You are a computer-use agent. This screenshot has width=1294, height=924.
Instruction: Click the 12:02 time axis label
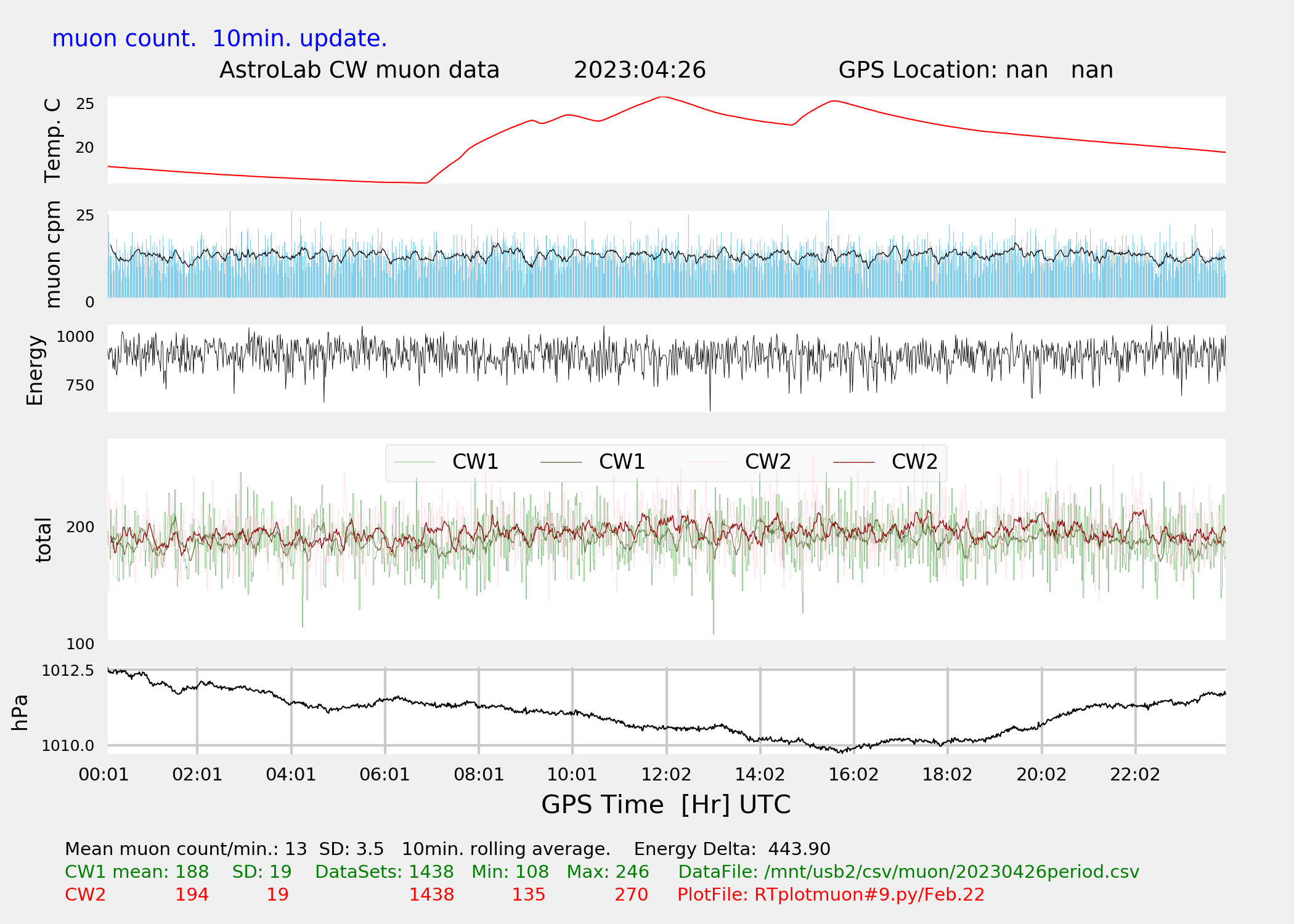pos(666,774)
